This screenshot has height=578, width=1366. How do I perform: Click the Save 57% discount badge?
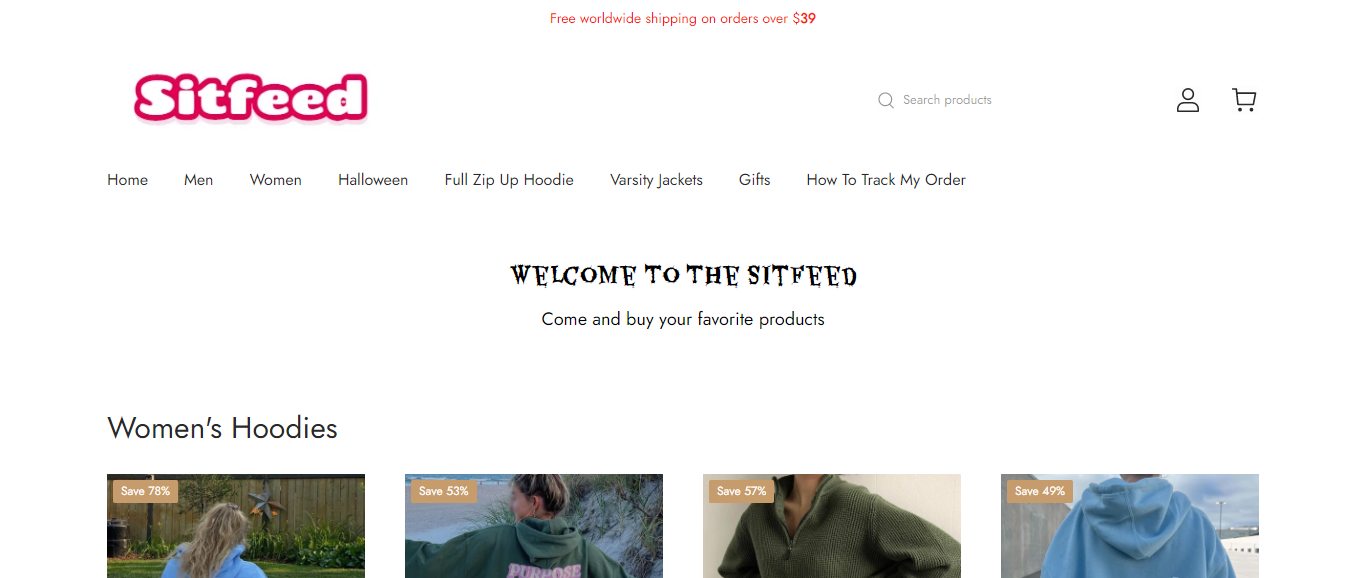coord(741,491)
